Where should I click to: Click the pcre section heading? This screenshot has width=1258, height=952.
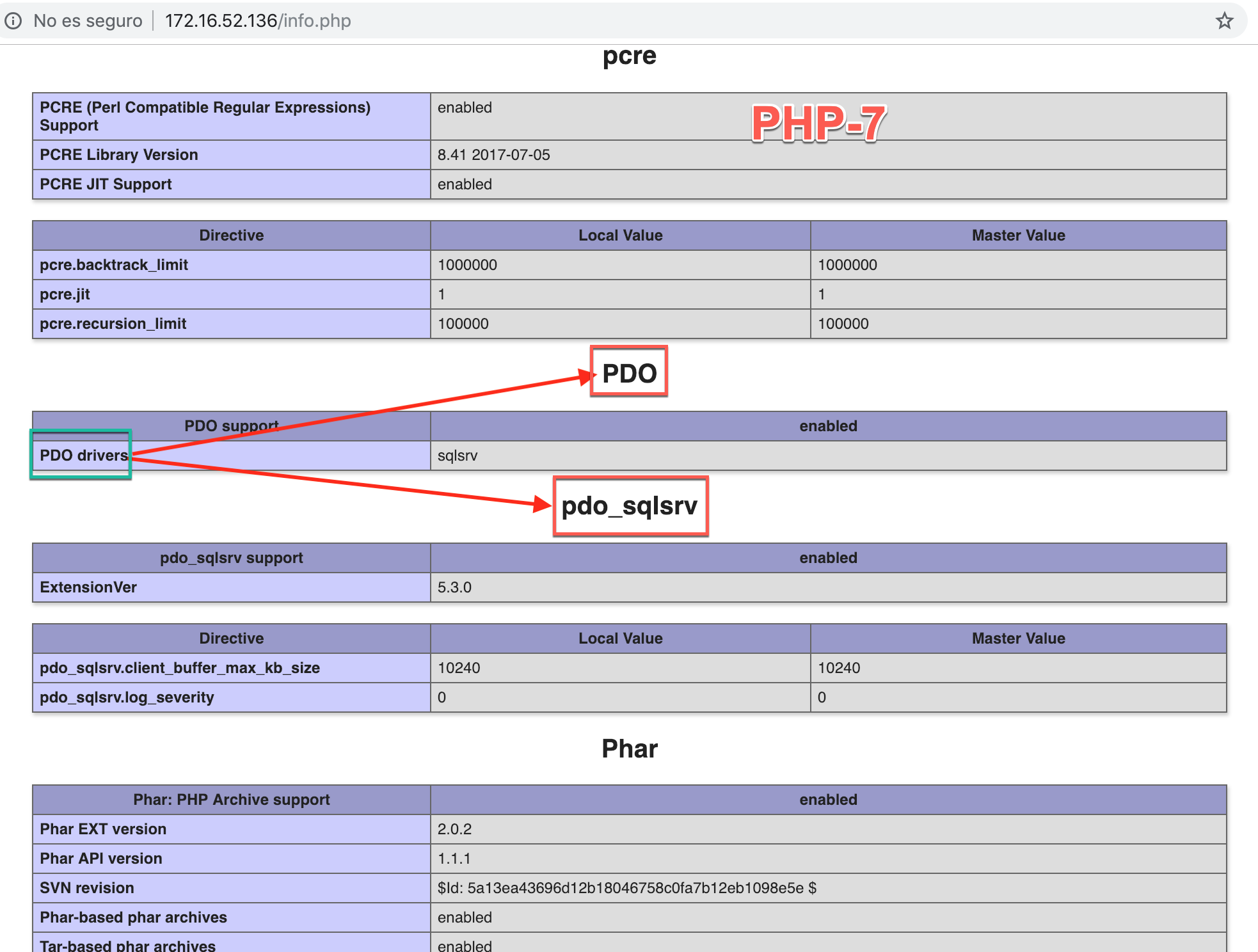pyautogui.click(x=629, y=56)
